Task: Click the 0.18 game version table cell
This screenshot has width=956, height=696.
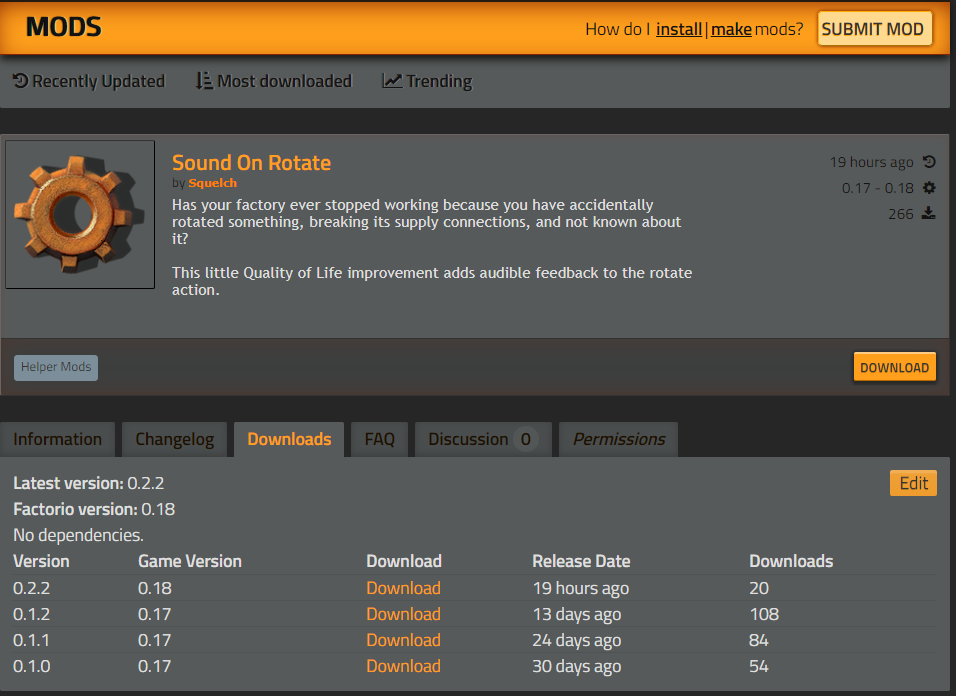Action: (x=155, y=588)
